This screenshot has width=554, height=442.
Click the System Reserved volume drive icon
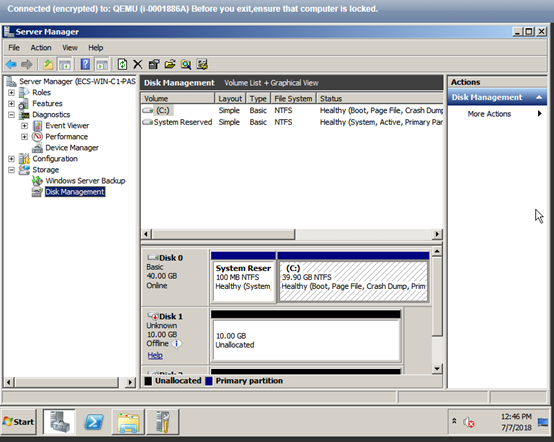[x=147, y=122]
